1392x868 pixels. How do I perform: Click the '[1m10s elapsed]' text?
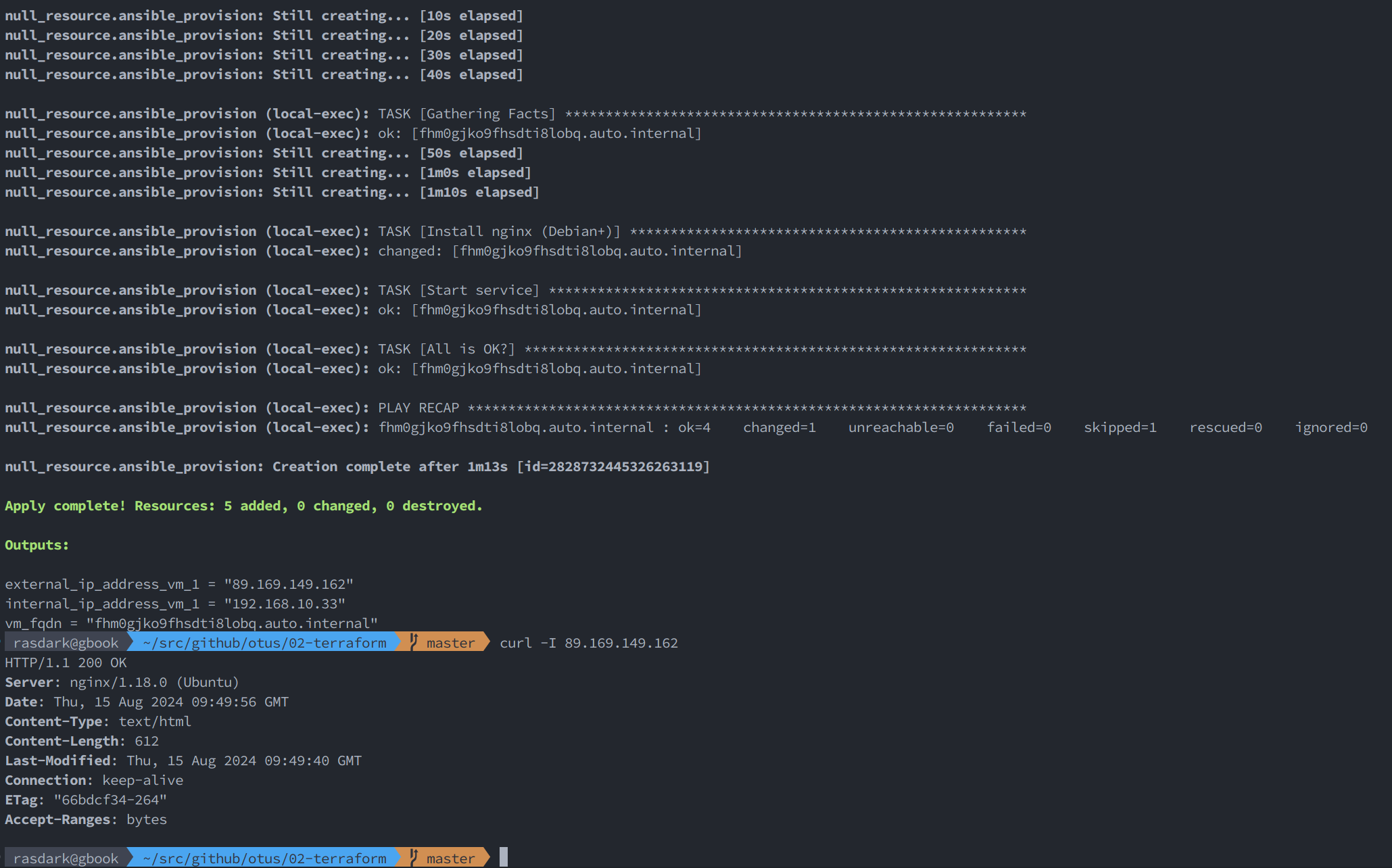(x=479, y=192)
